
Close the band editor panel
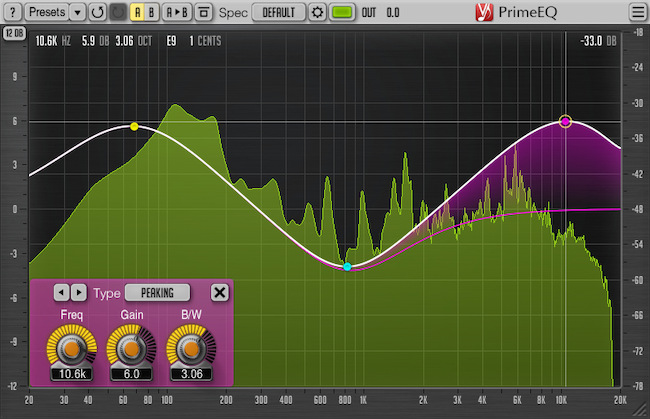tap(220, 293)
